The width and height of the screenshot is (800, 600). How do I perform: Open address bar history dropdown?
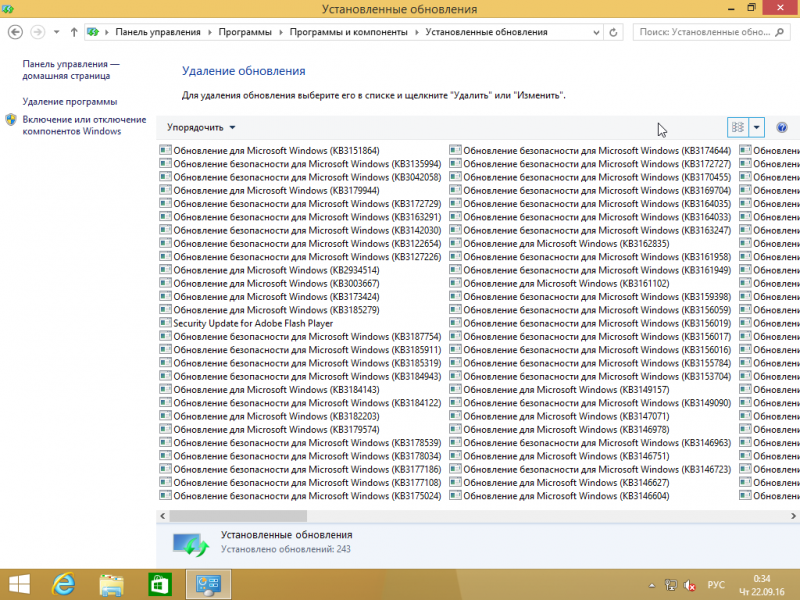pyautogui.click(x=596, y=32)
